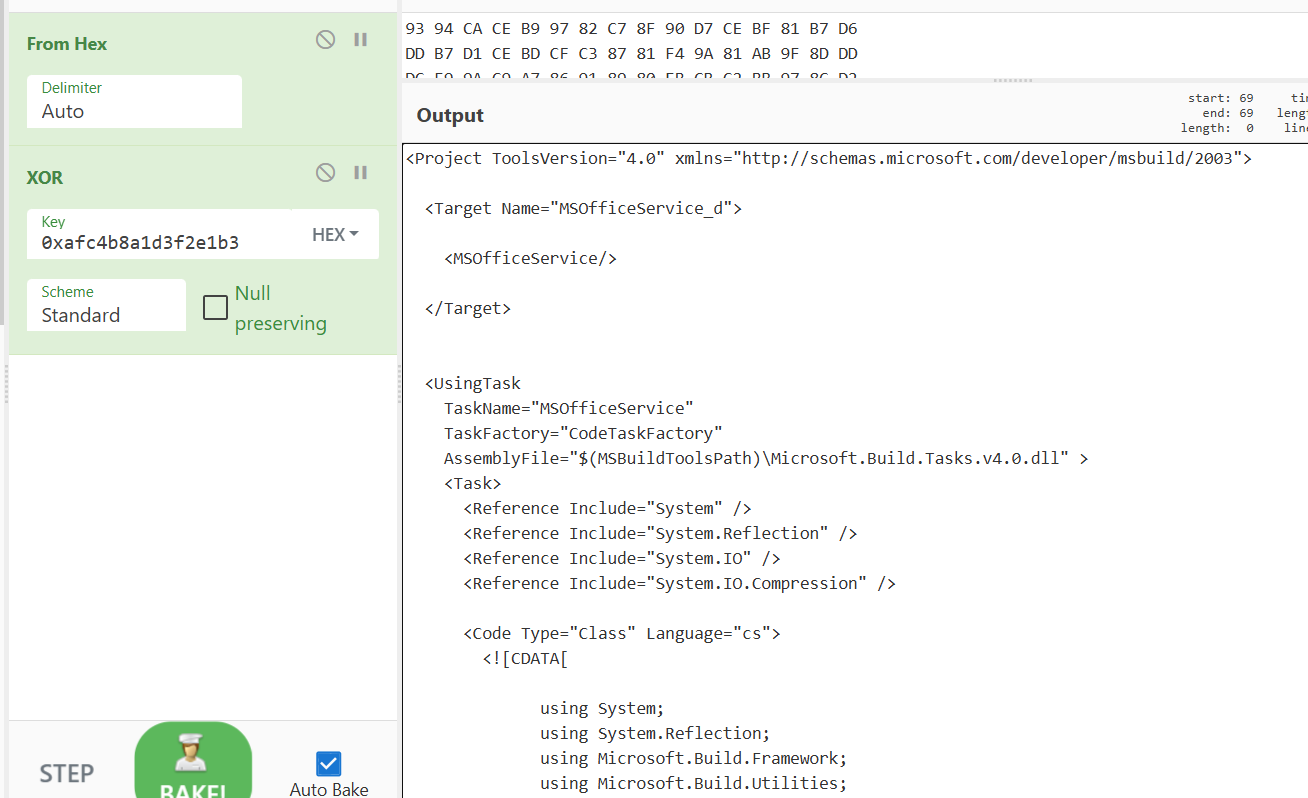Click the 'using System;' line

tap(602, 709)
